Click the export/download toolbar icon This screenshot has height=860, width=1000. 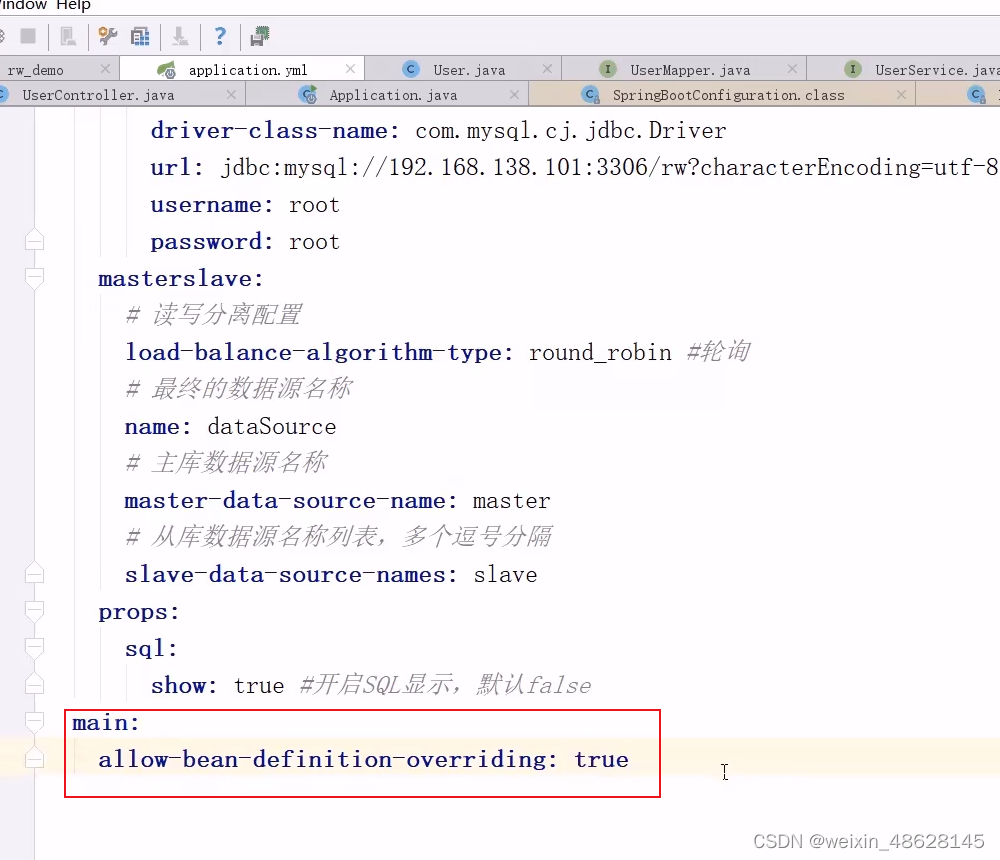180,36
